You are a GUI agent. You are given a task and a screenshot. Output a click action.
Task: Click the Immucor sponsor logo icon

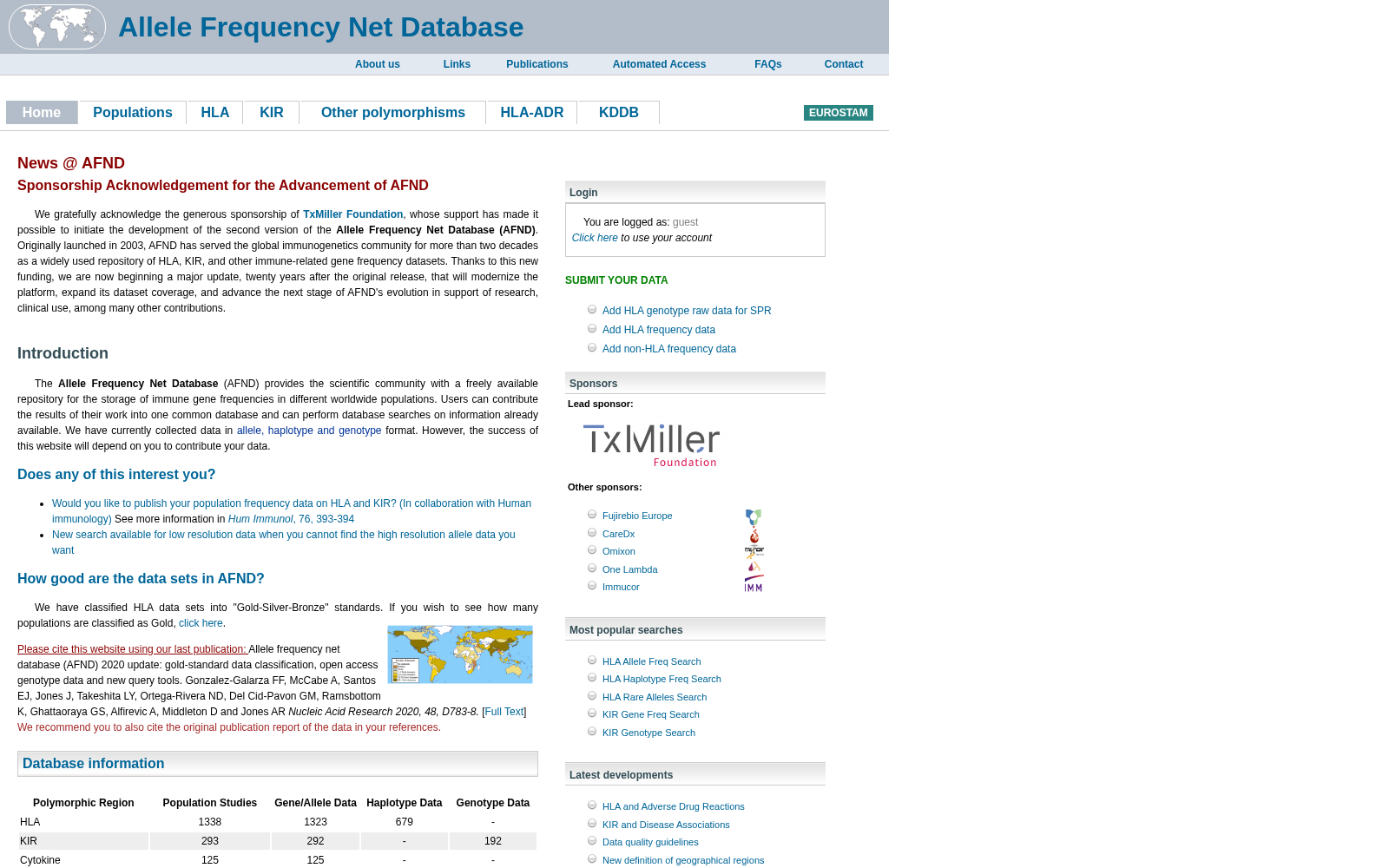754,584
